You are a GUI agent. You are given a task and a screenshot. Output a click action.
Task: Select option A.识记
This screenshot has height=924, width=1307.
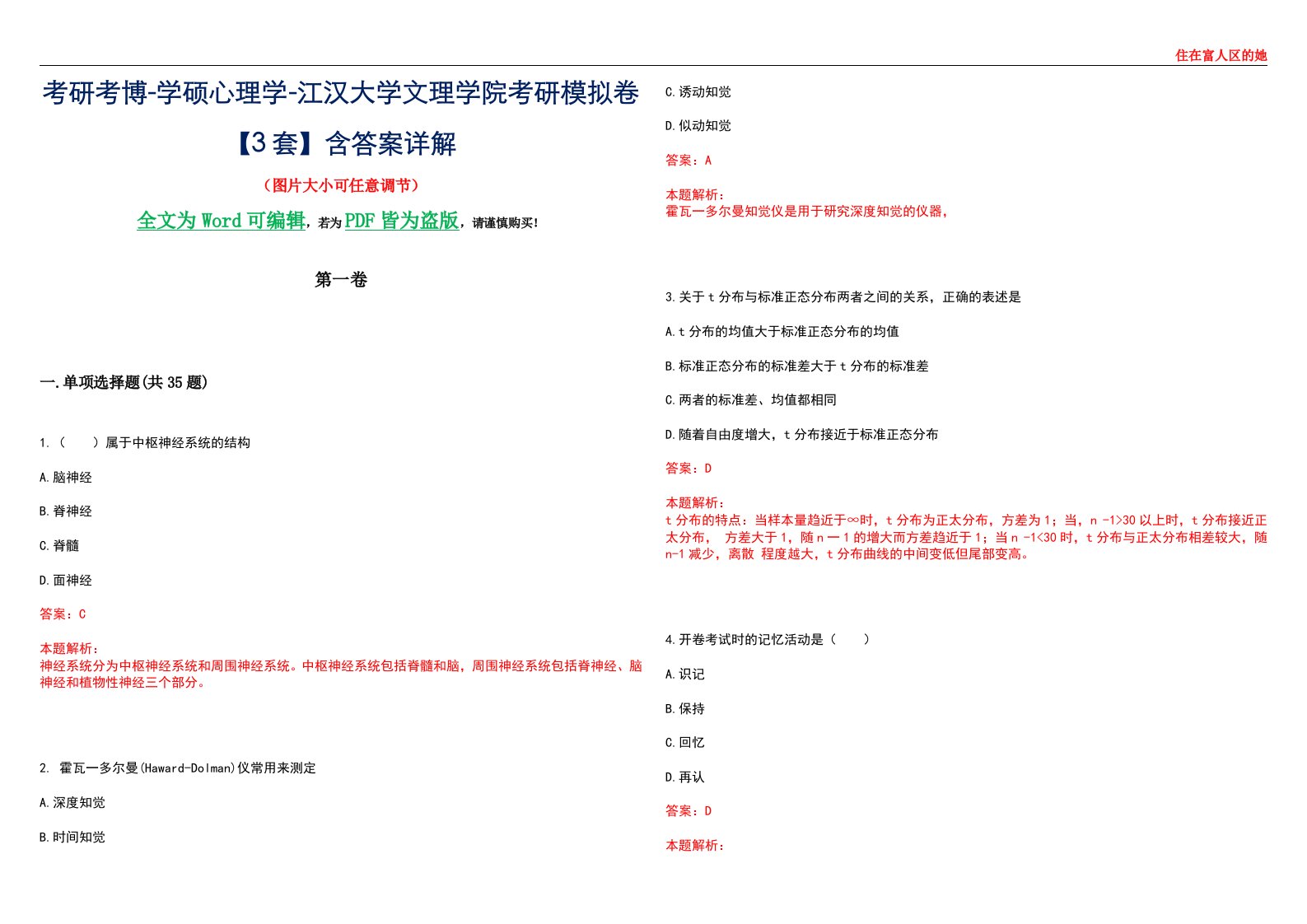(685, 674)
